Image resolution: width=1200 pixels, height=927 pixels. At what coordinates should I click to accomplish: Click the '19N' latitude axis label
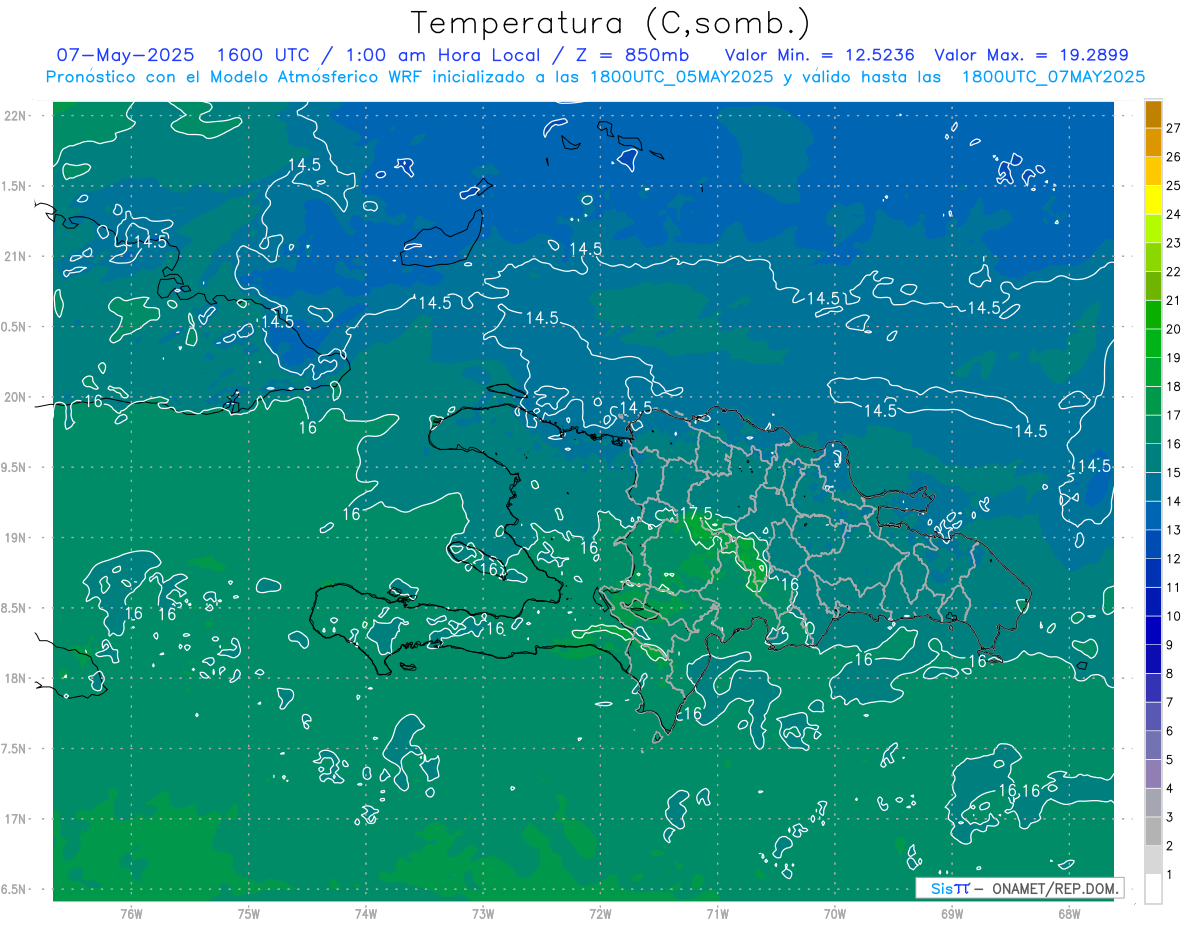tap(17, 538)
